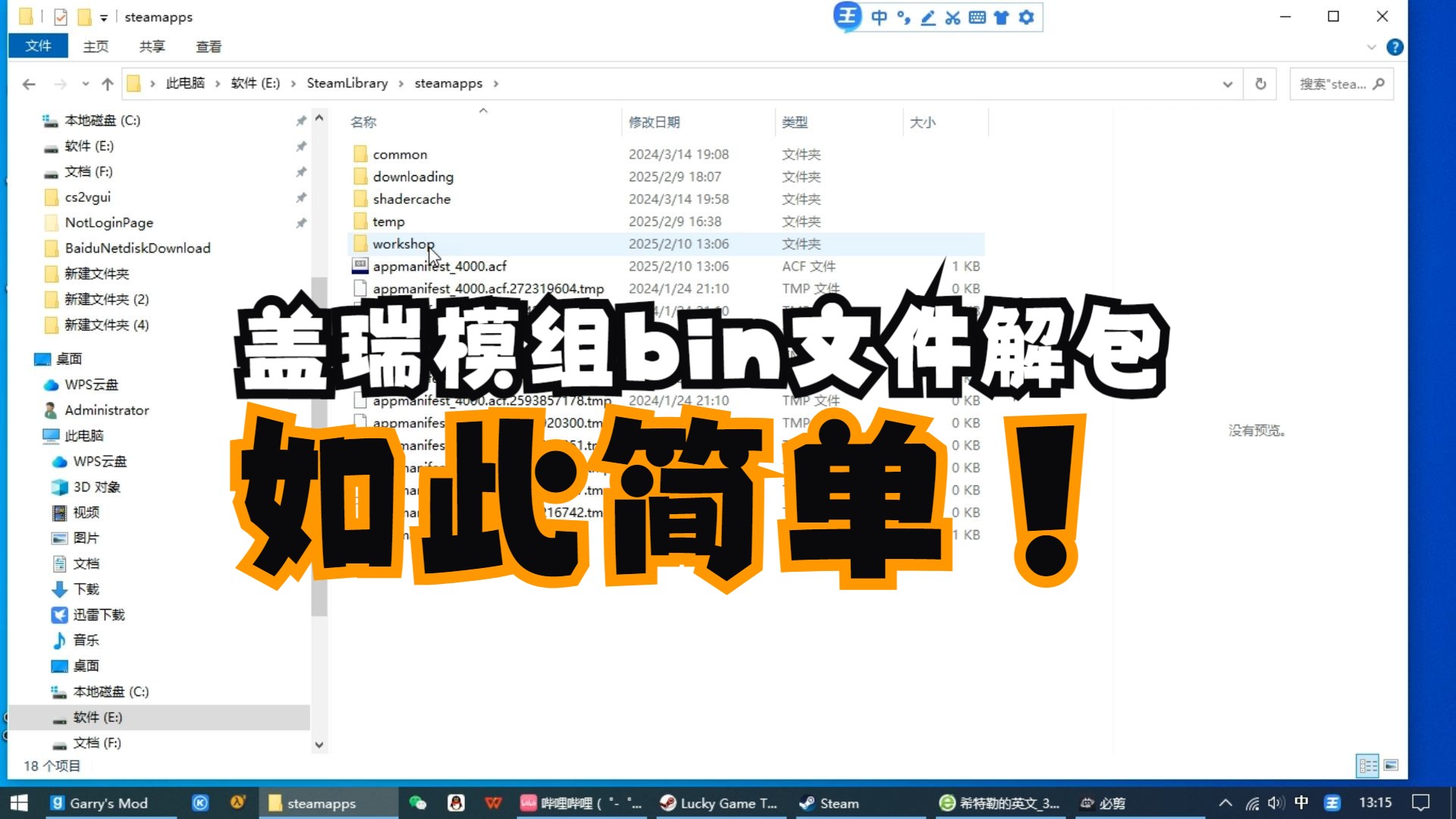Click the refresh button in address bar
Viewport: 1456px width, 819px height.
1260,84
